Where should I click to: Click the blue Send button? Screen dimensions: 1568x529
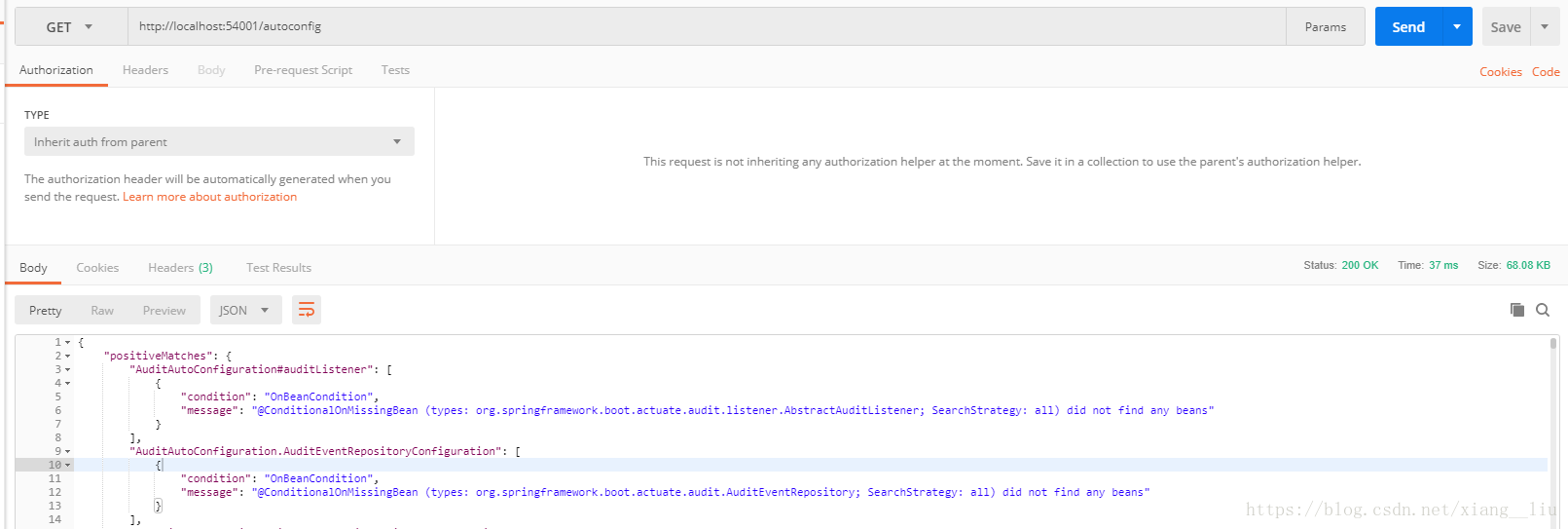[x=1408, y=27]
